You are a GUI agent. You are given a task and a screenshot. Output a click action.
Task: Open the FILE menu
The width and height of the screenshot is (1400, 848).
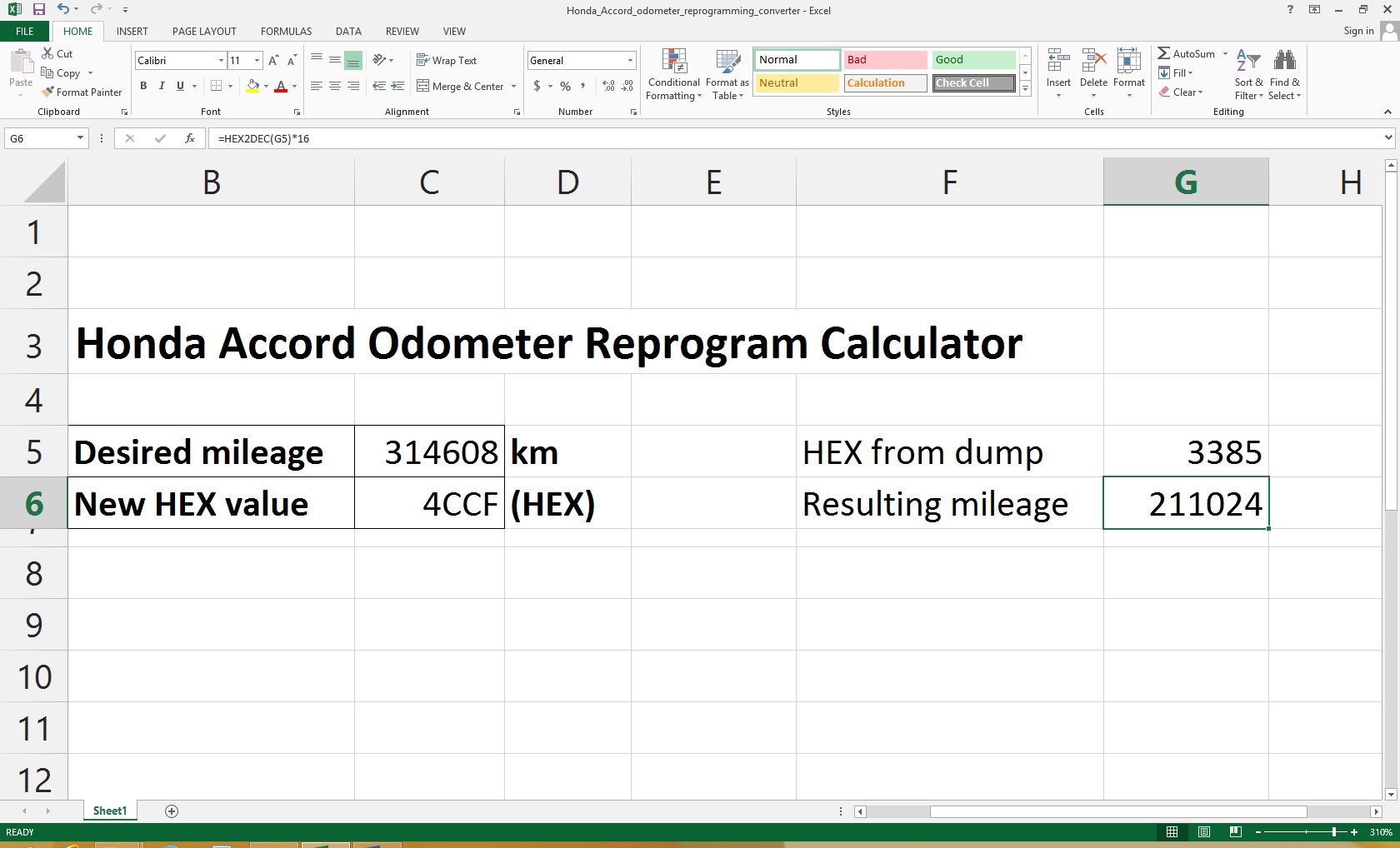point(23,31)
